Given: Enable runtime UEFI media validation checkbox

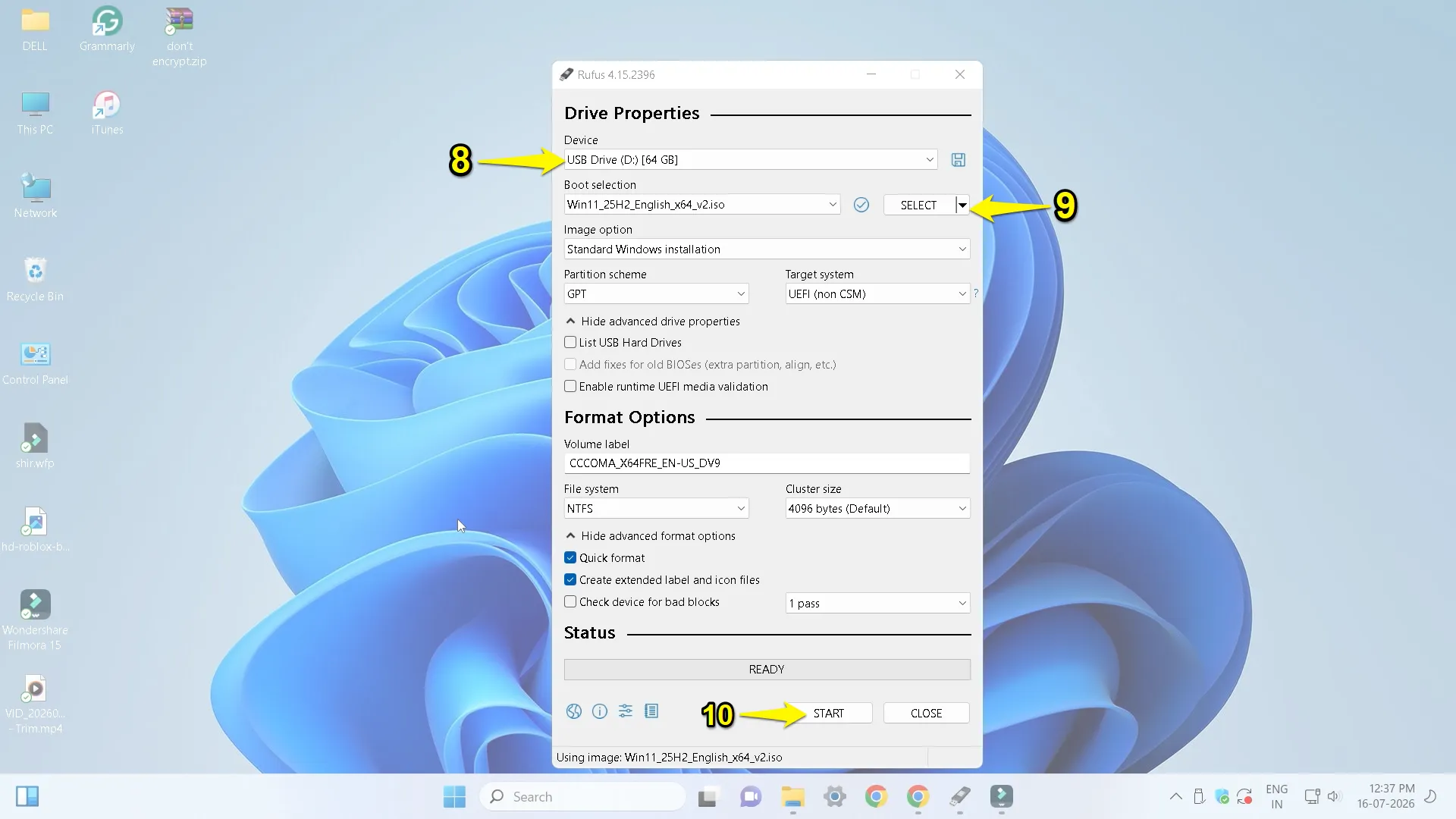Looking at the screenshot, I should pyautogui.click(x=570, y=387).
